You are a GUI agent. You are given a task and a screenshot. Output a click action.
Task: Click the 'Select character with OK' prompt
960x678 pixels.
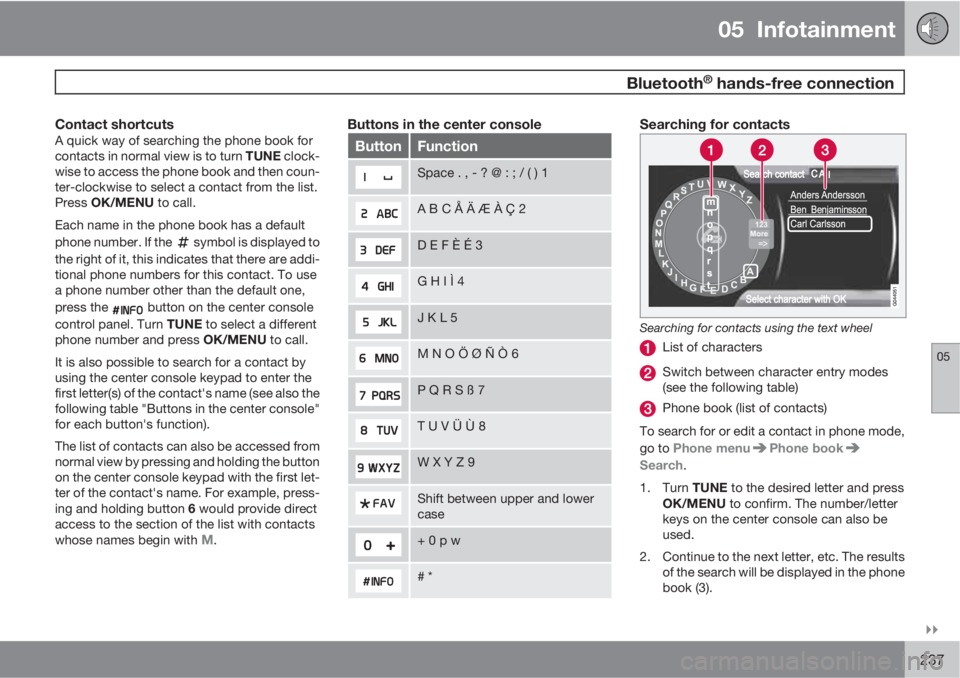(795, 299)
